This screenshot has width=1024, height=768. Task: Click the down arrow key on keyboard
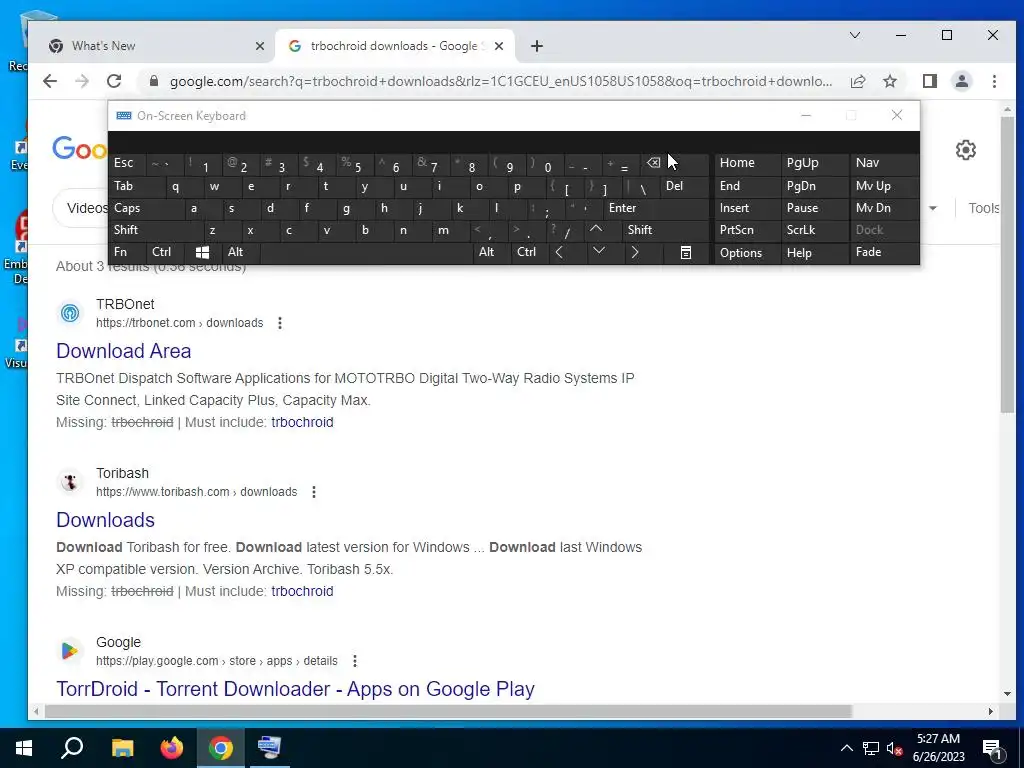(598, 251)
